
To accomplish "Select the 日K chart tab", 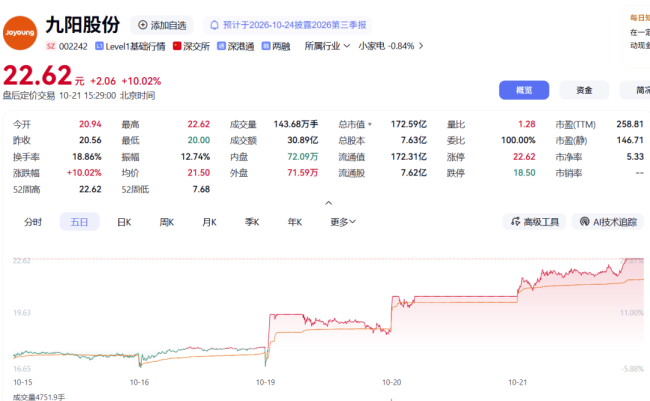I will tap(124, 222).
